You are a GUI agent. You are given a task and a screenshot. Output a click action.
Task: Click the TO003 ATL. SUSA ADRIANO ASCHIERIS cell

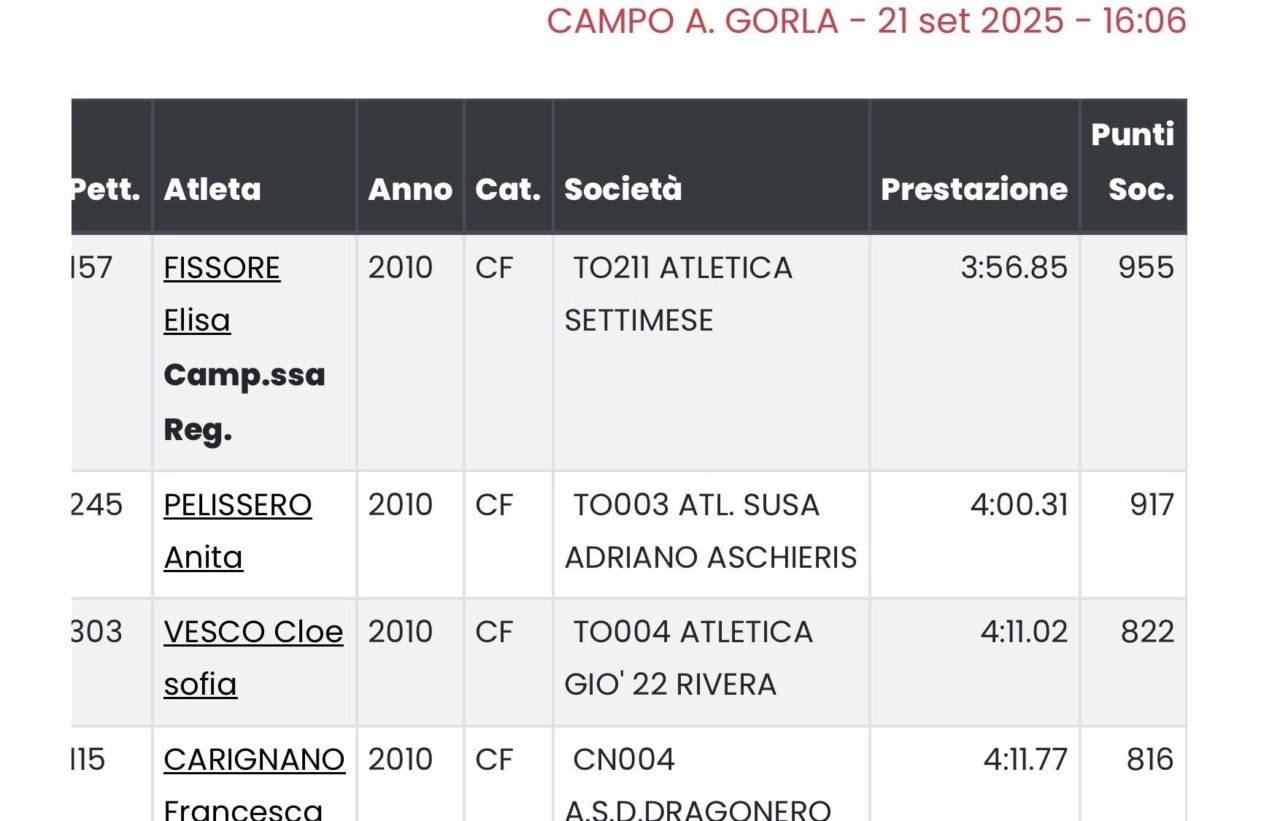point(710,531)
